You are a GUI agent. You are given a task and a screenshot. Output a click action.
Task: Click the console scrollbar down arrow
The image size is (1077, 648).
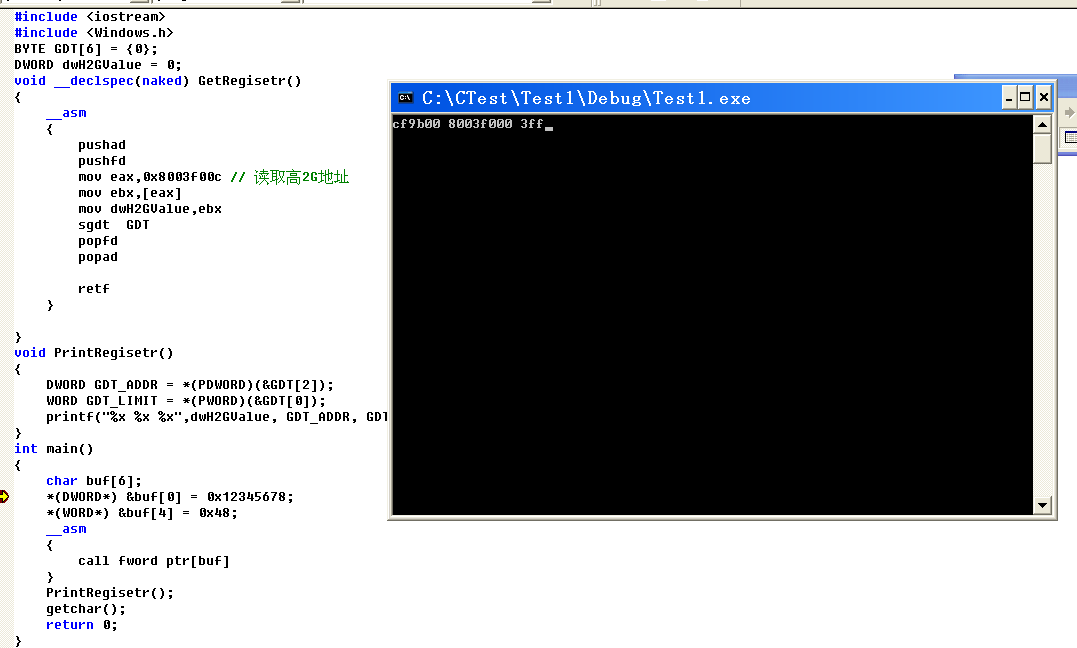pyautogui.click(x=1043, y=506)
